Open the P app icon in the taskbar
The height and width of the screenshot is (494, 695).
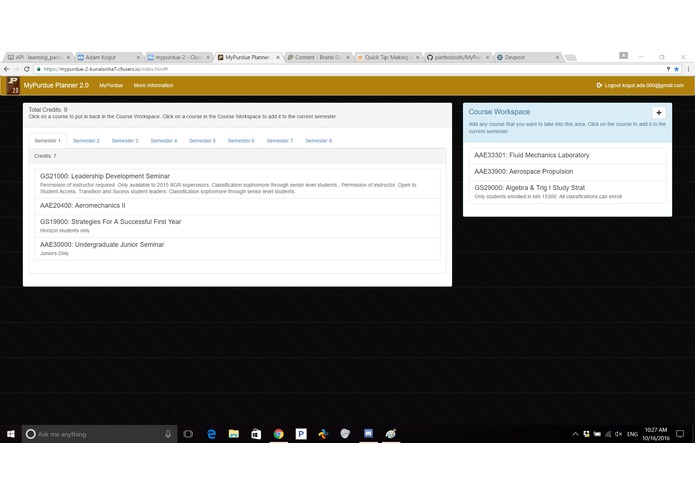tap(301, 434)
